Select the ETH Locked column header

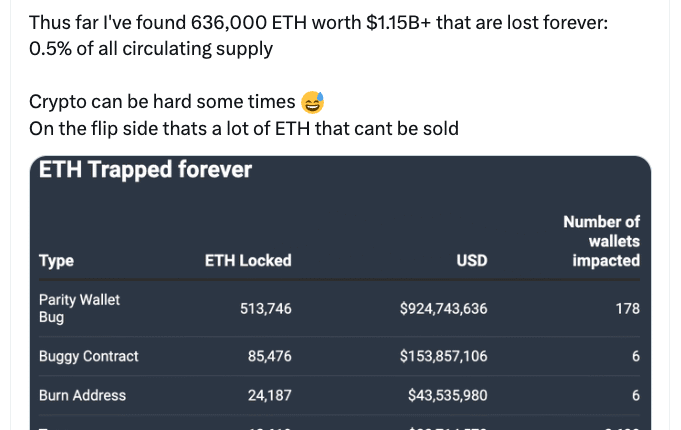(248, 261)
